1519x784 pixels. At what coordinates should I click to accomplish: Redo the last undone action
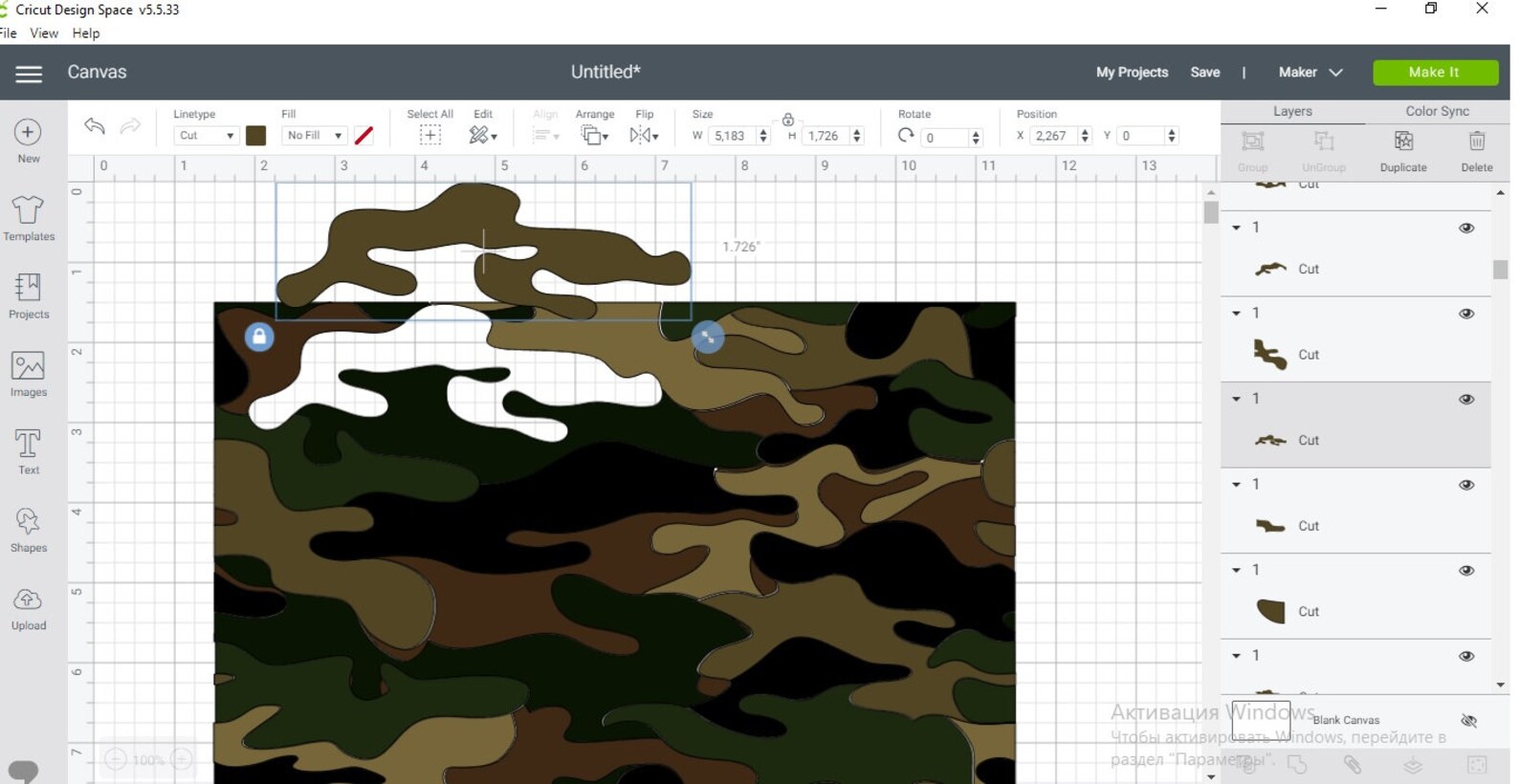pyautogui.click(x=130, y=126)
